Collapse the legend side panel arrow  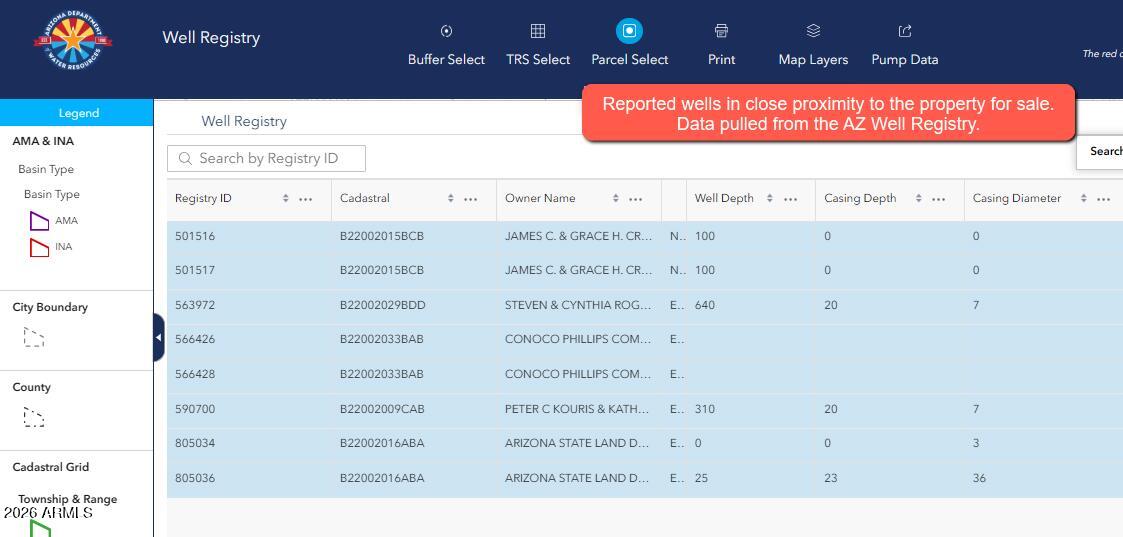[x=159, y=337]
